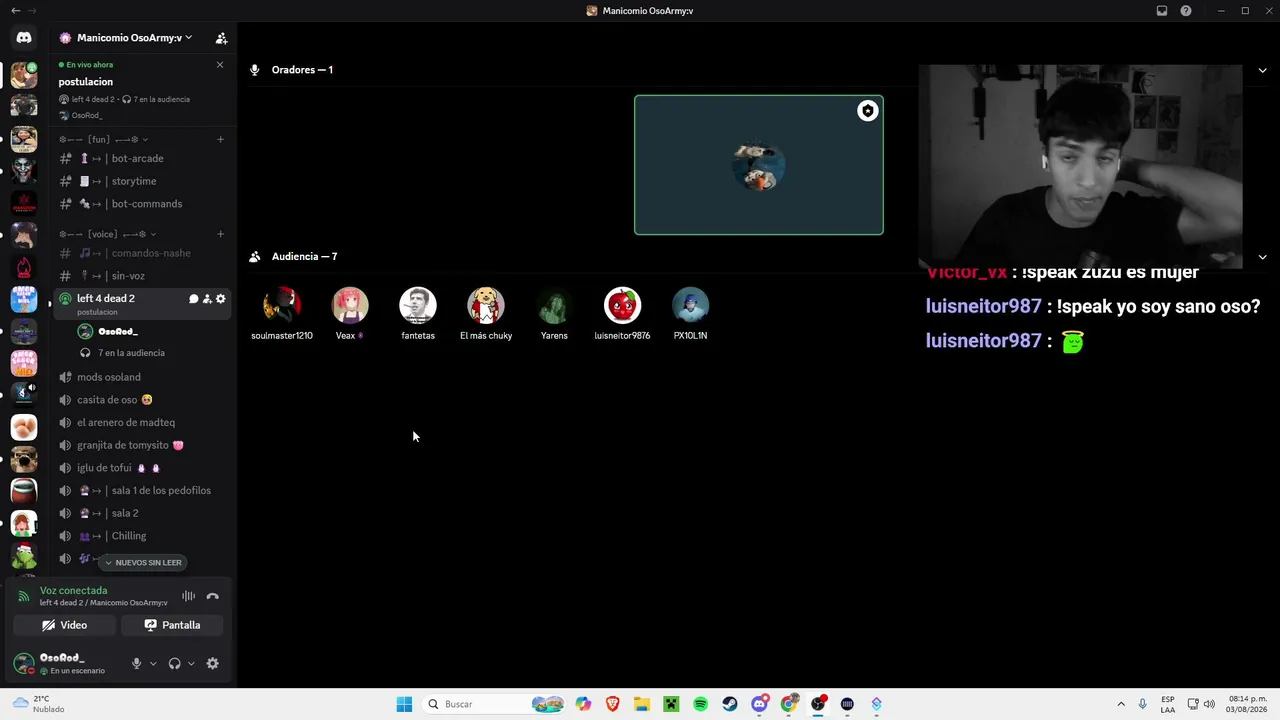Select the left 4 dead 2 stage channel
1280x720 pixels.
click(x=142, y=303)
